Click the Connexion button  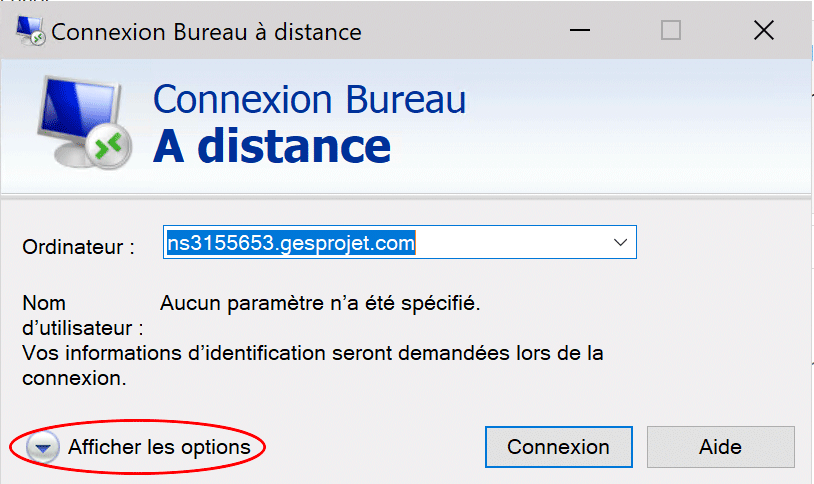(x=559, y=447)
